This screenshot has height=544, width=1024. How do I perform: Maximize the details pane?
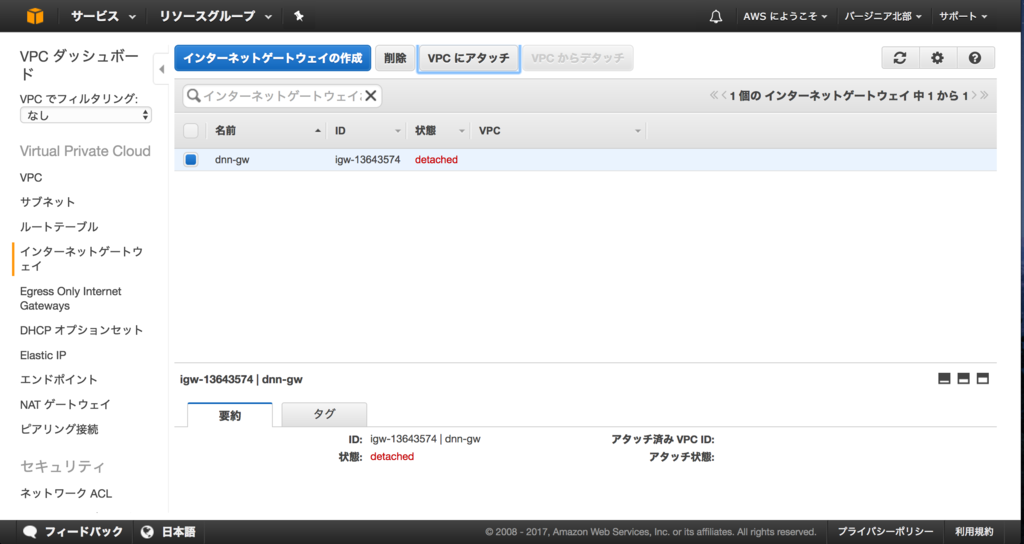pos(983,379)
